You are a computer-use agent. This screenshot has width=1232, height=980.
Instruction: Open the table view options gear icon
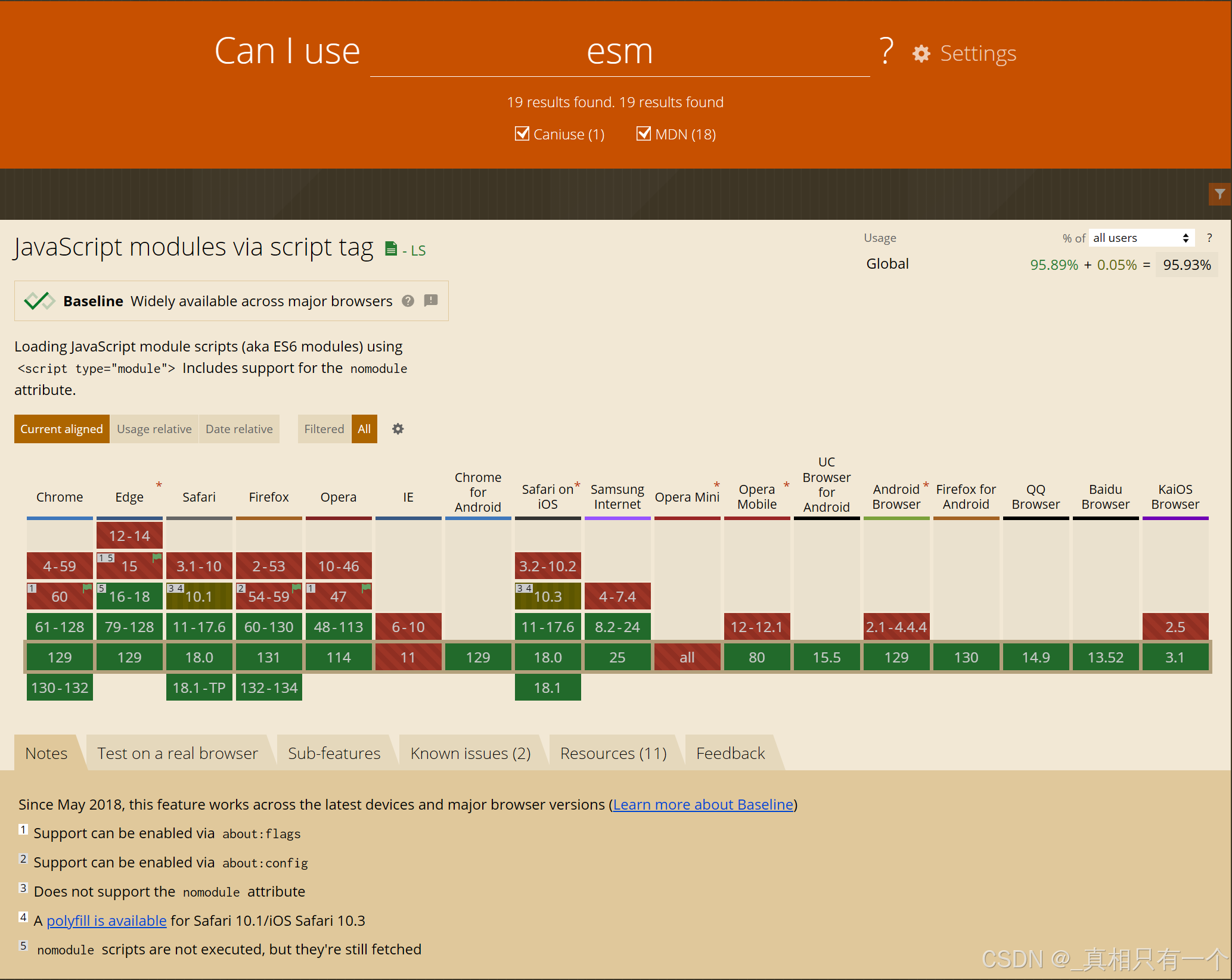[x=398, y=429]
